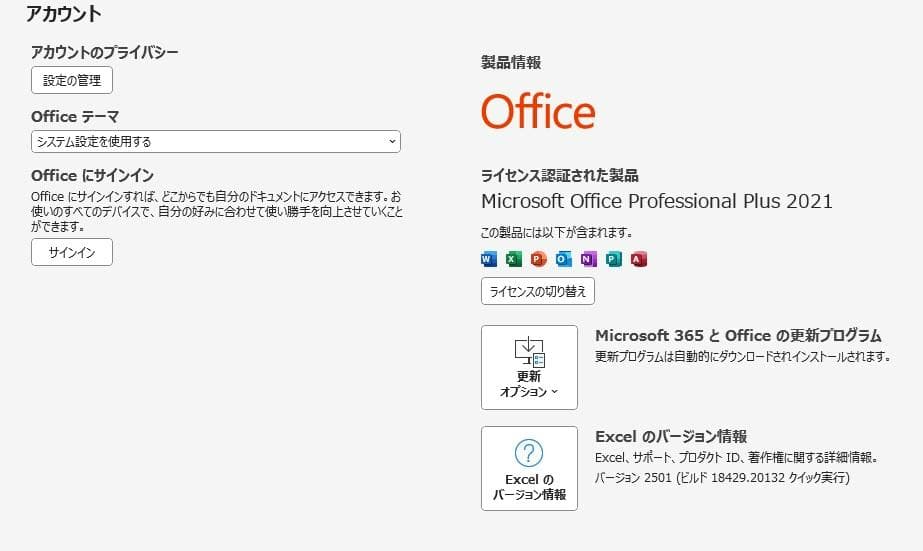The height and width of the screenshot is (551, 923).
Task: Click the Access app icon
Action: [639, 259]
